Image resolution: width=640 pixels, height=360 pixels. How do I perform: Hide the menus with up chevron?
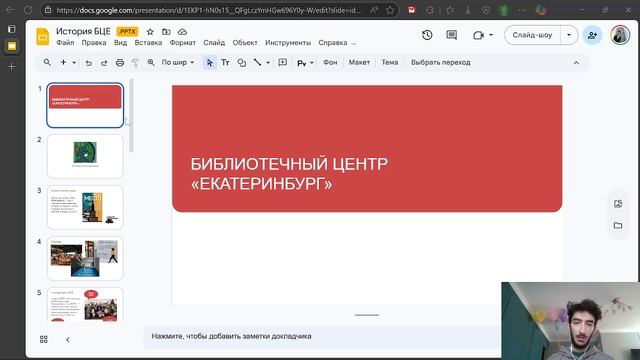click(x=576, y=62)
